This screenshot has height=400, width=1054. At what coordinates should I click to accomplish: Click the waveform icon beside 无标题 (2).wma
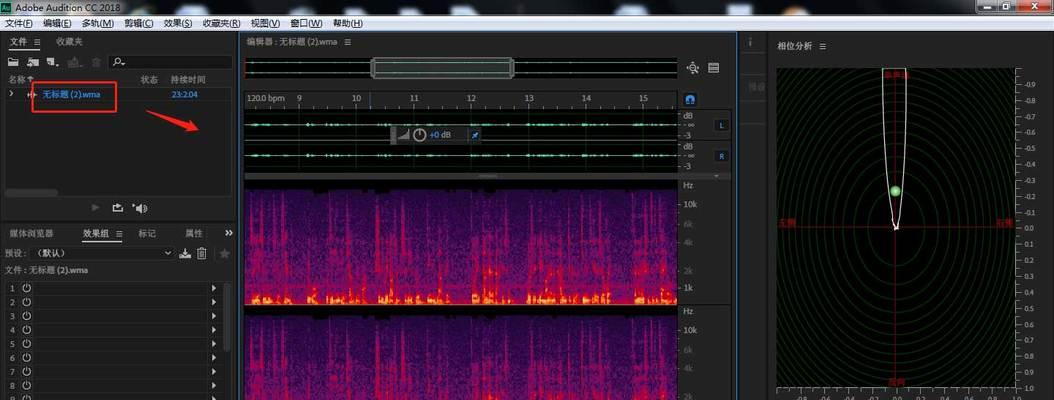[31, 95]
